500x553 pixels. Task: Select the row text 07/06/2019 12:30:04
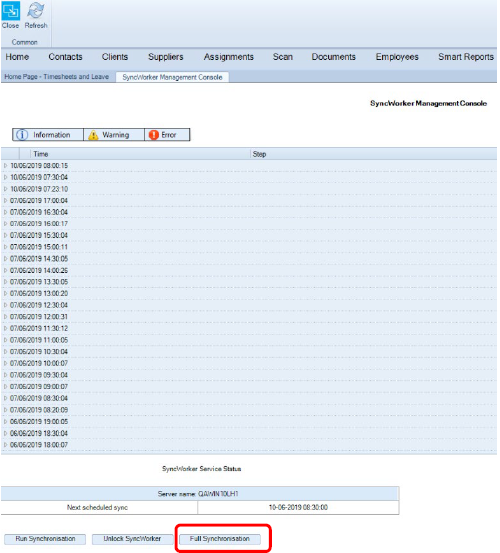coord(39,305)
